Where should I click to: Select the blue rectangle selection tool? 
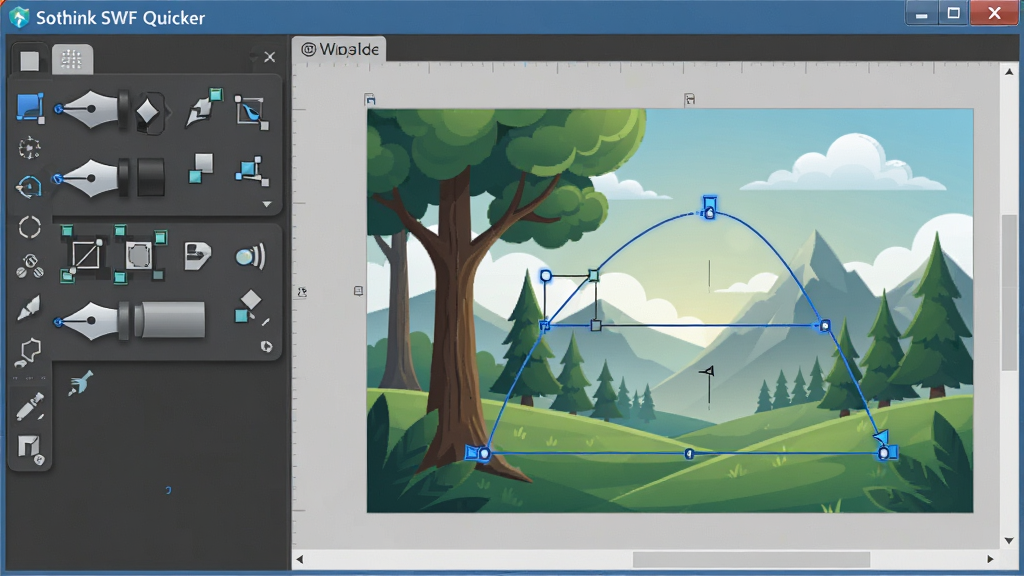(x=30, y=108)
